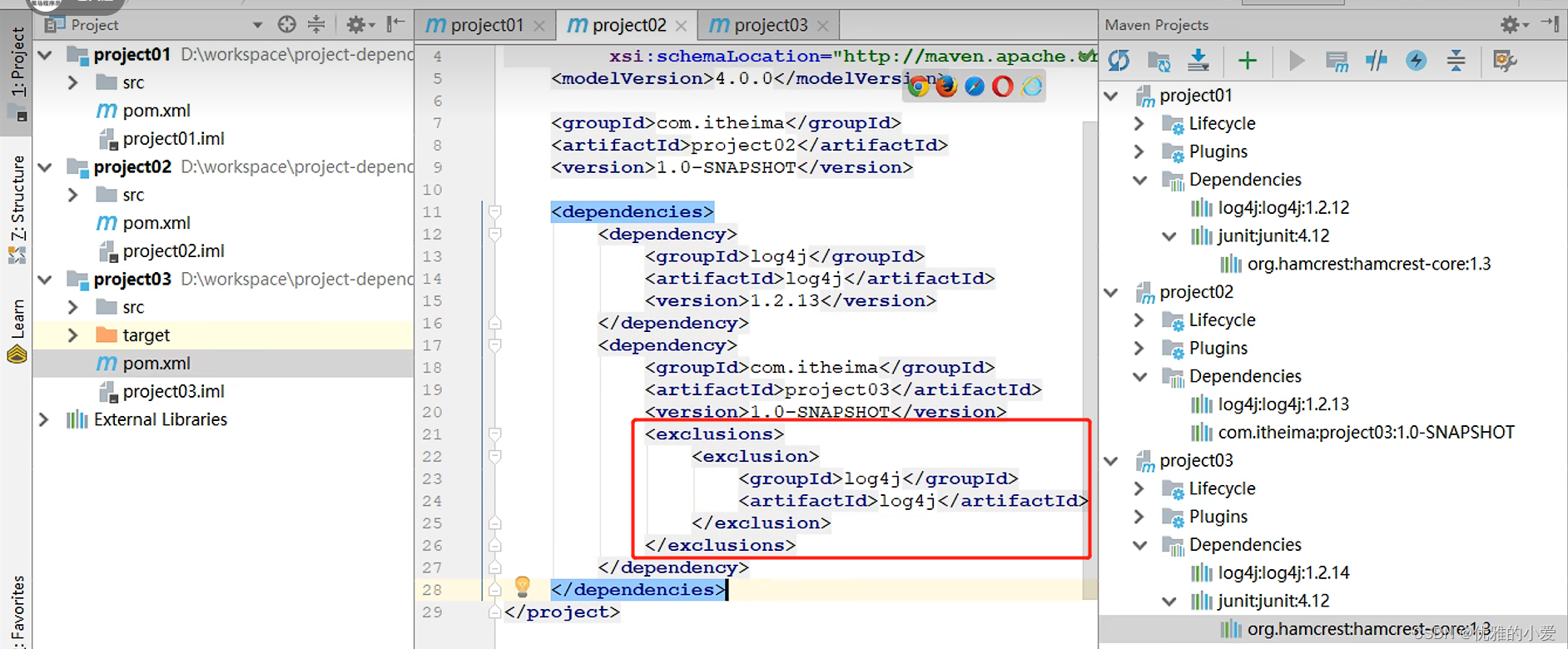Collapse project01 in Project tree
The image size is (1568, 649).
46,55
